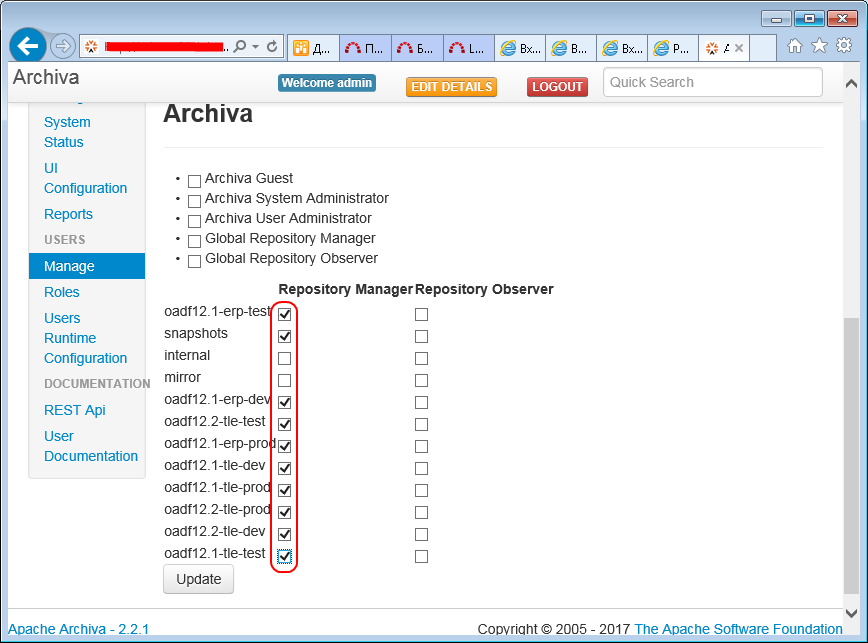Click the LOGOUT button

[557, 87]
